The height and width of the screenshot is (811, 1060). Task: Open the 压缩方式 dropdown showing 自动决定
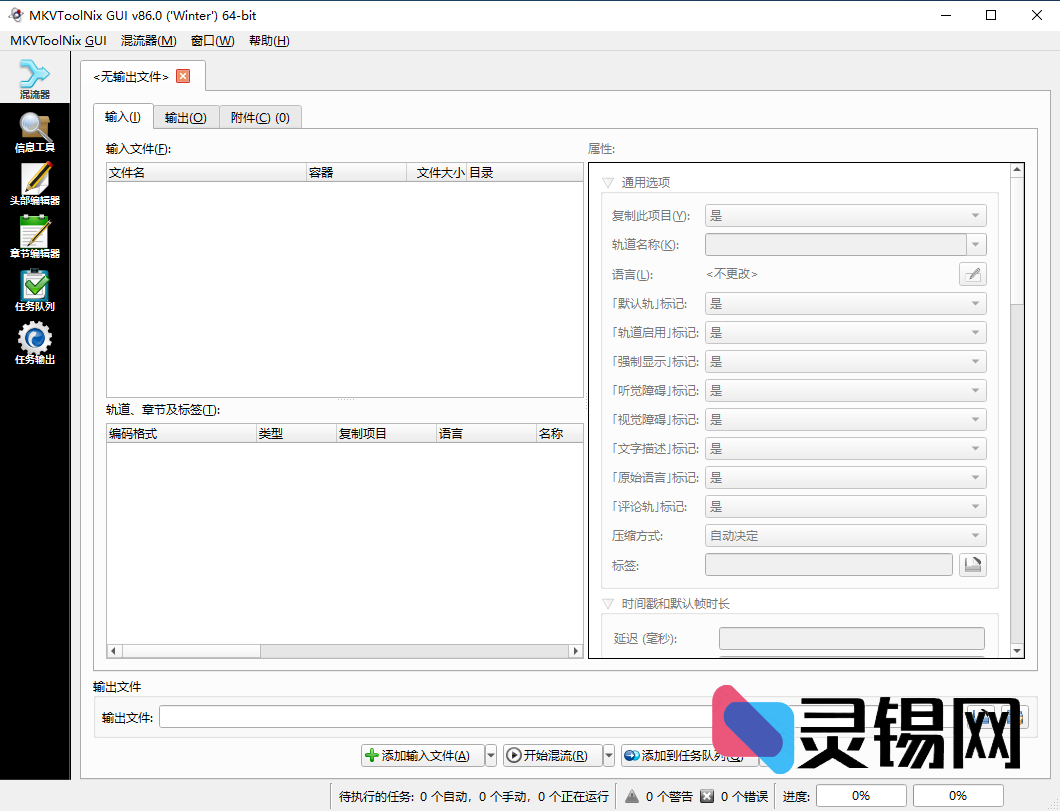[x=845, y=535]
